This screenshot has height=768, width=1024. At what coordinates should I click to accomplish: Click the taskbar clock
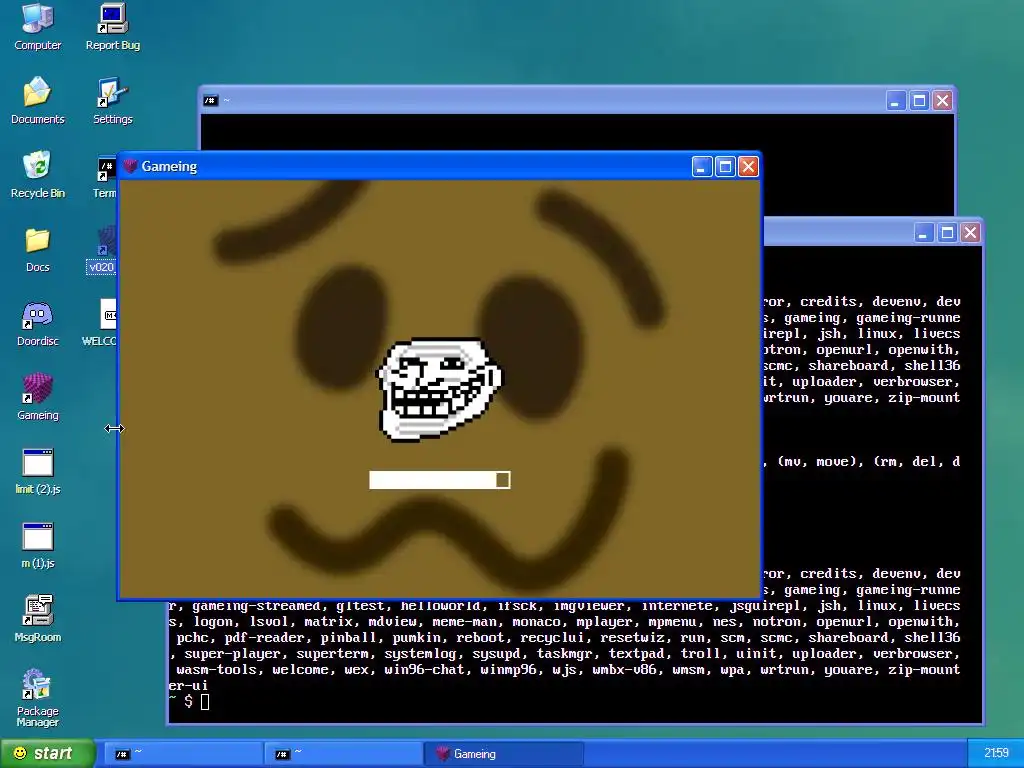[996, 754]
